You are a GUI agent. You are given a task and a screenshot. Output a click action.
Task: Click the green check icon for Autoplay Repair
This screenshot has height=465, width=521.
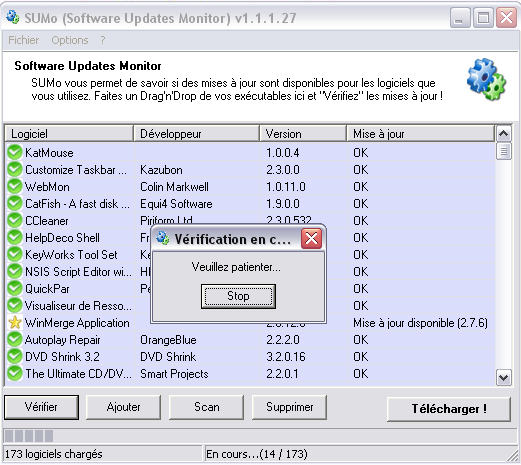(15, 339)
